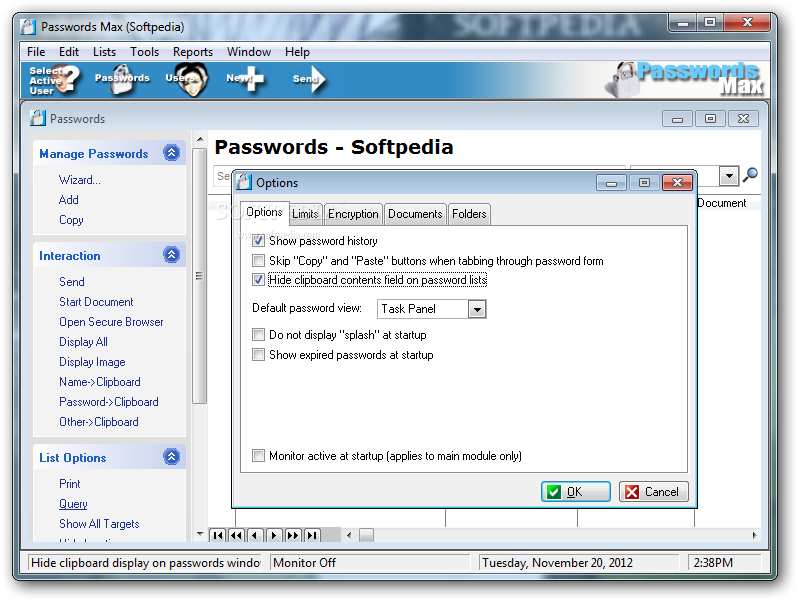This screenshot has height=601, width=798.
Task: Click Open Secure Browser link
Action: 111,322
